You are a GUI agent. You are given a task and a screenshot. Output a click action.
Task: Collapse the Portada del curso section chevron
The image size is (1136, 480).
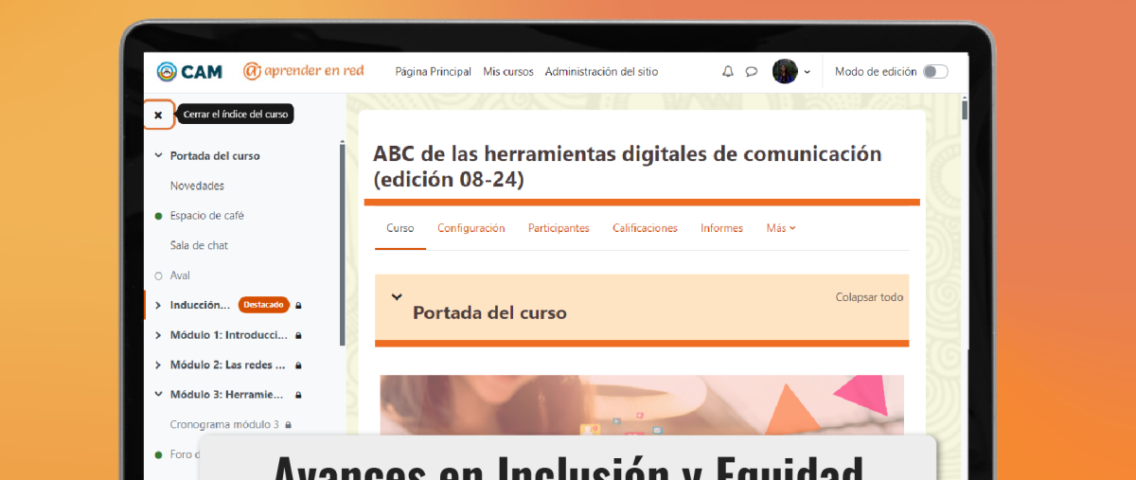pyautogui.click(x=396, y=297)
